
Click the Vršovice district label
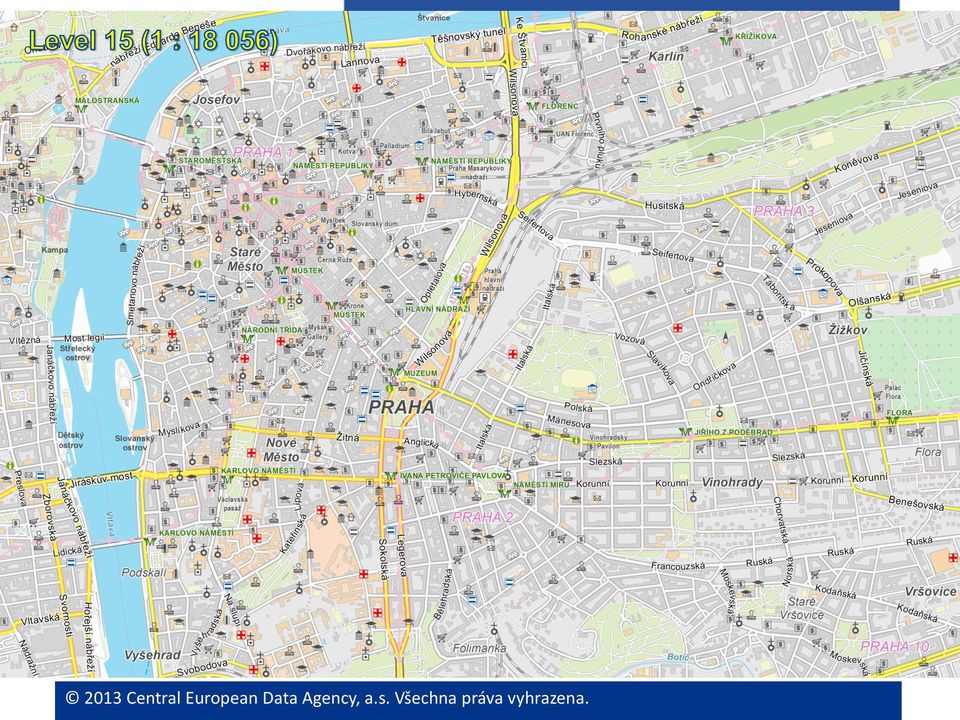pyautogui.click(x=931, y=591)
